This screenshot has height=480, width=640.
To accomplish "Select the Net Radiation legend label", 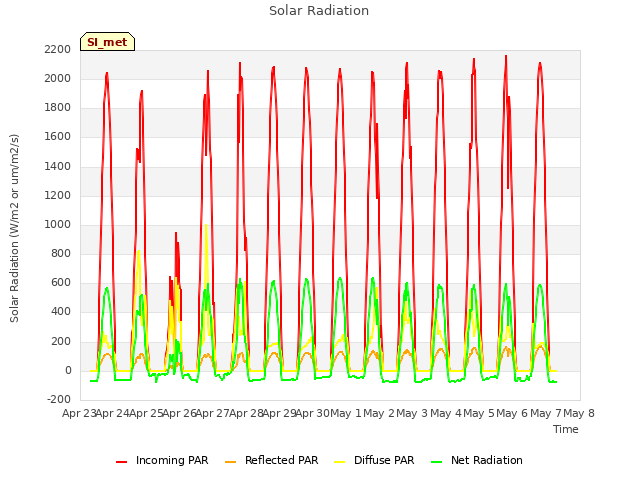I will 487,460.
